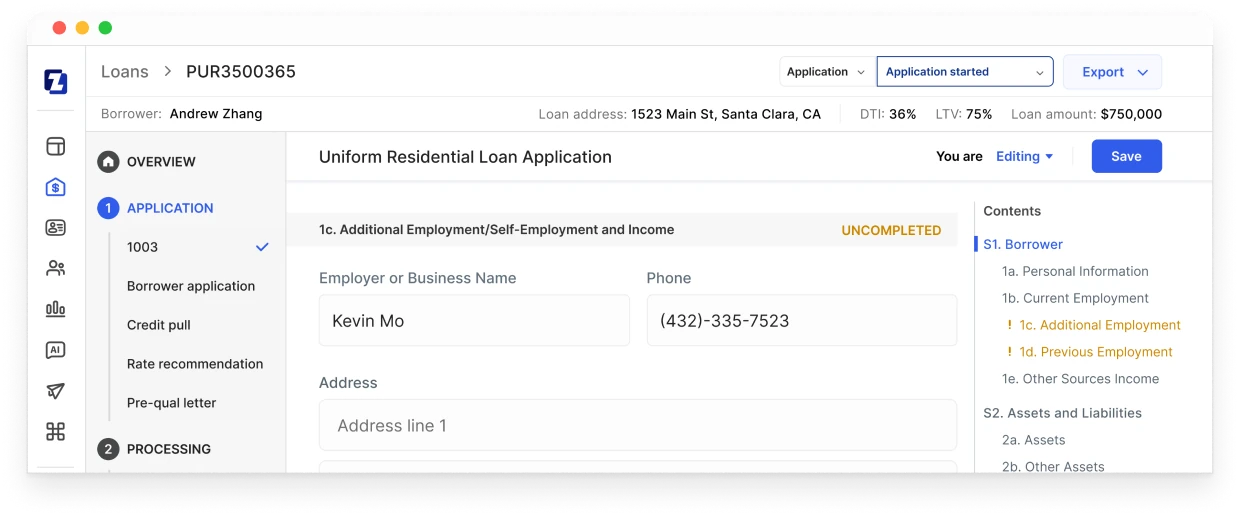Jump to 1c. Additional Employment

pyautogui.click(x=1100, y=325)
